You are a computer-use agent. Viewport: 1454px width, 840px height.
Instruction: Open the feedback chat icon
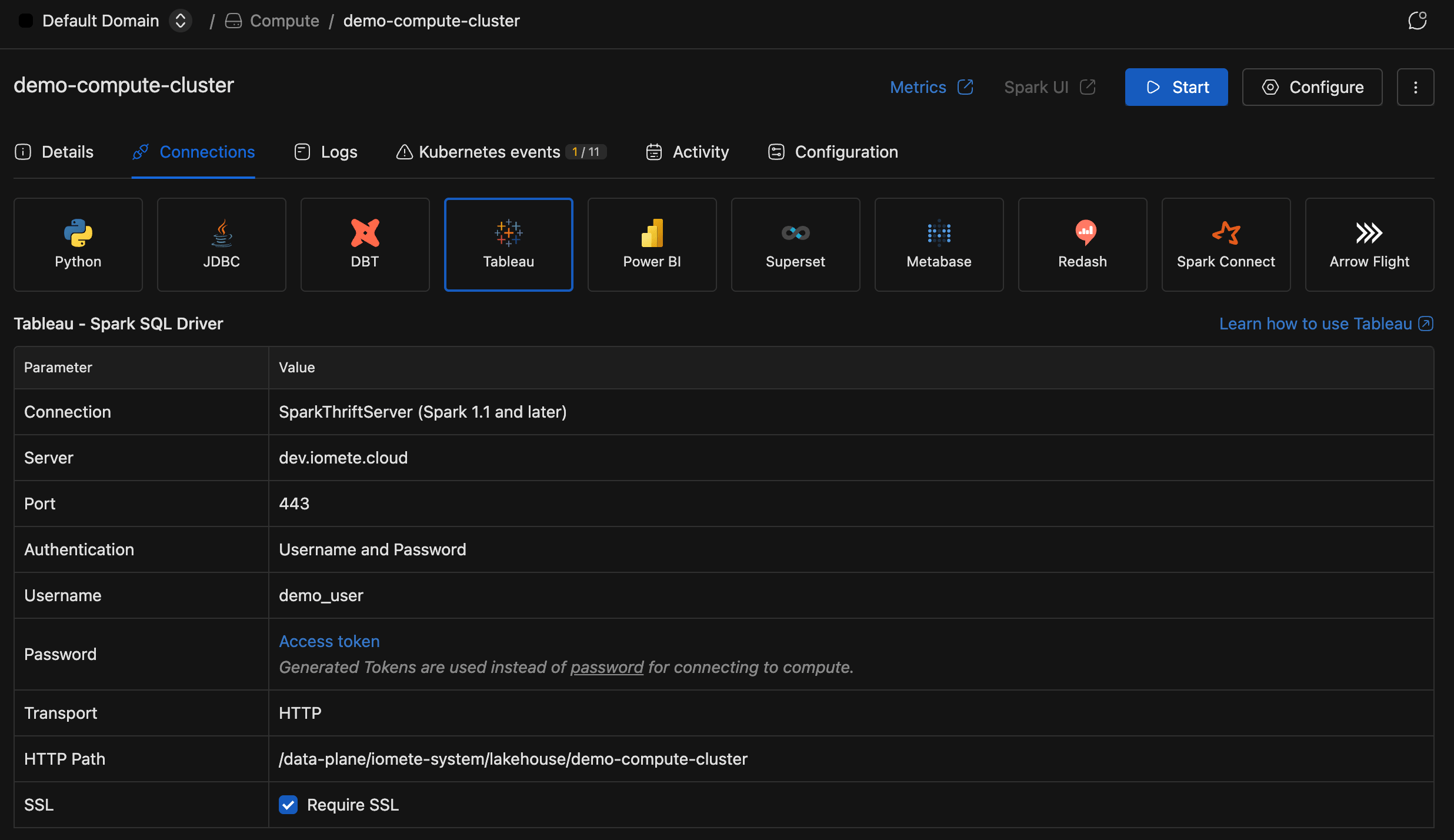(1417, 21)
